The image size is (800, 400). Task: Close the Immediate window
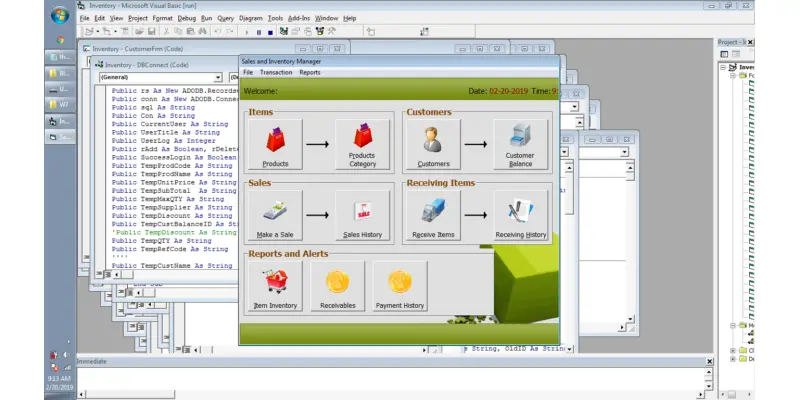click(x=709, y=361)
